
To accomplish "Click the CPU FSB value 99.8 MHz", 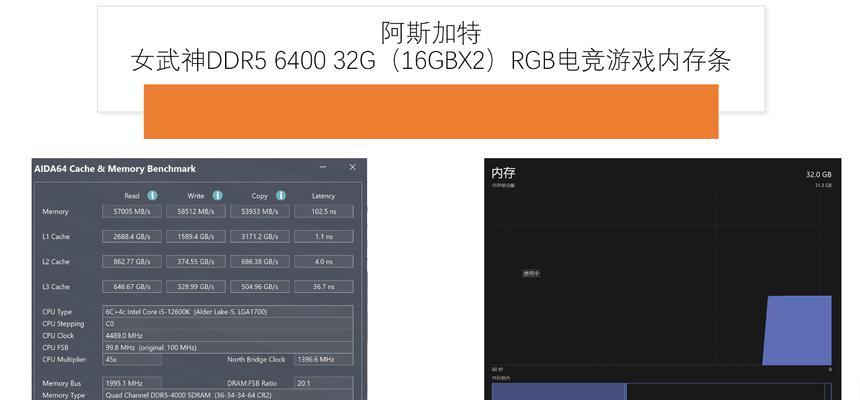I will coord(228,347).
